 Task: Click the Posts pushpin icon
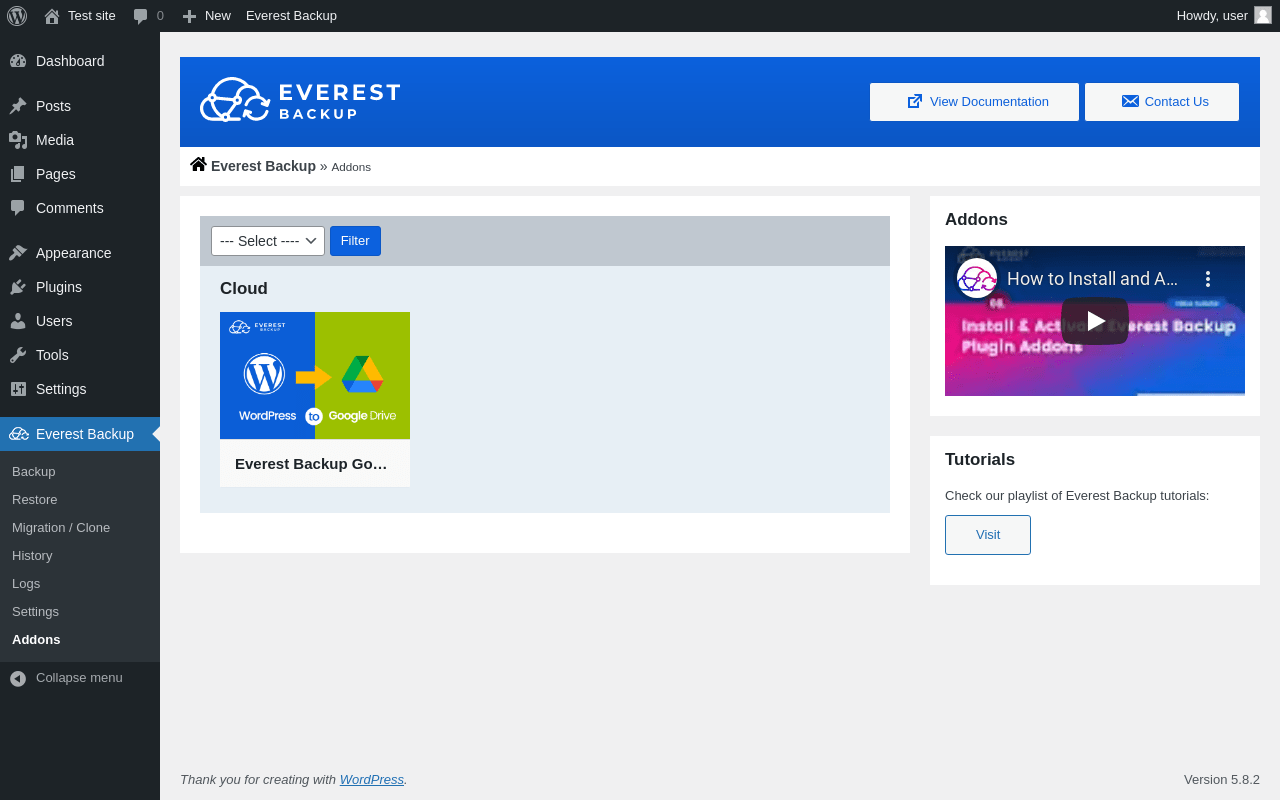(18, 106)
